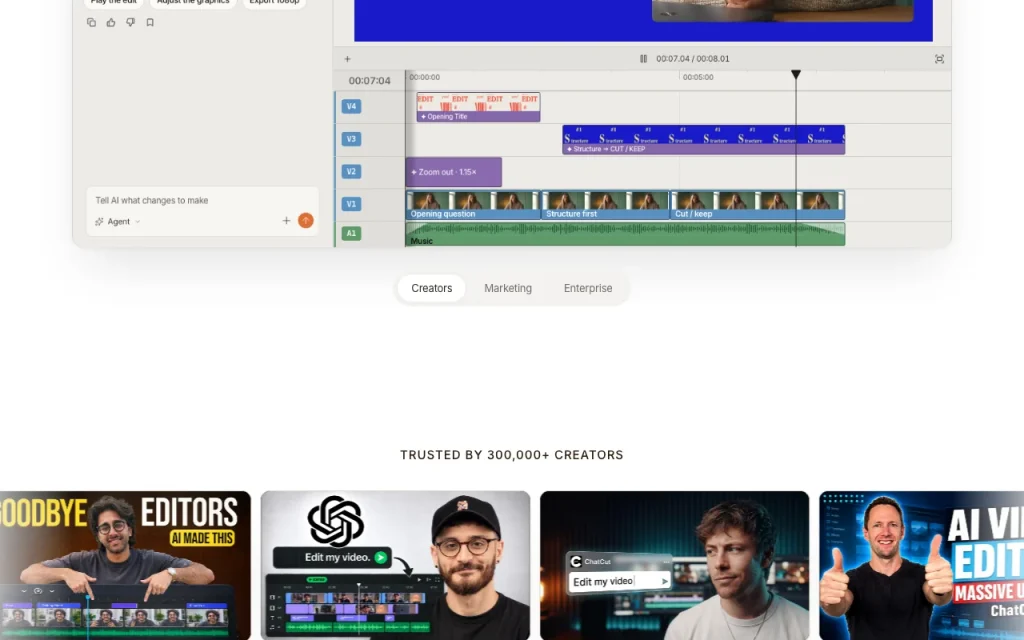Select the V2 track label
This screenshot has width=1024, height=640.
[351, 172]
